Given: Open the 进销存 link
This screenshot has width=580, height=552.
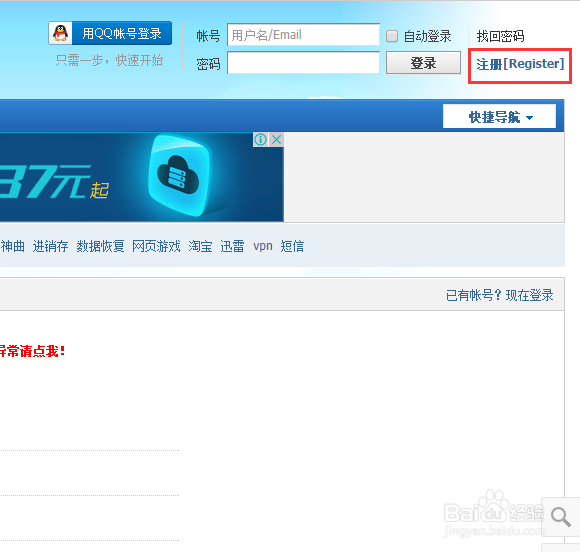Looking at the screenshot, I should click(x=50, y=246).
